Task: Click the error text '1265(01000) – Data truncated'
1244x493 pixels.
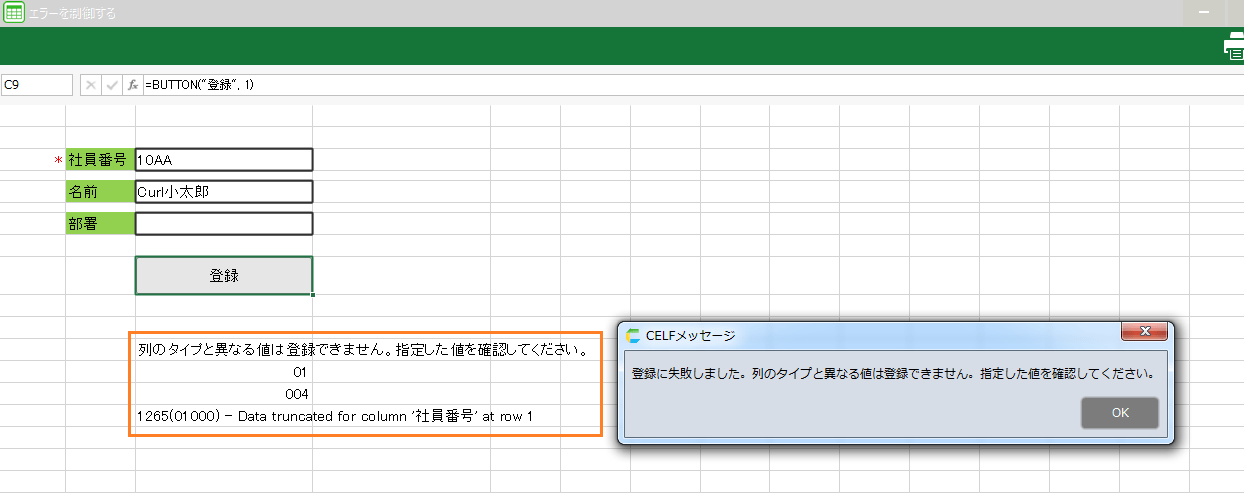Action: [335, 416]
